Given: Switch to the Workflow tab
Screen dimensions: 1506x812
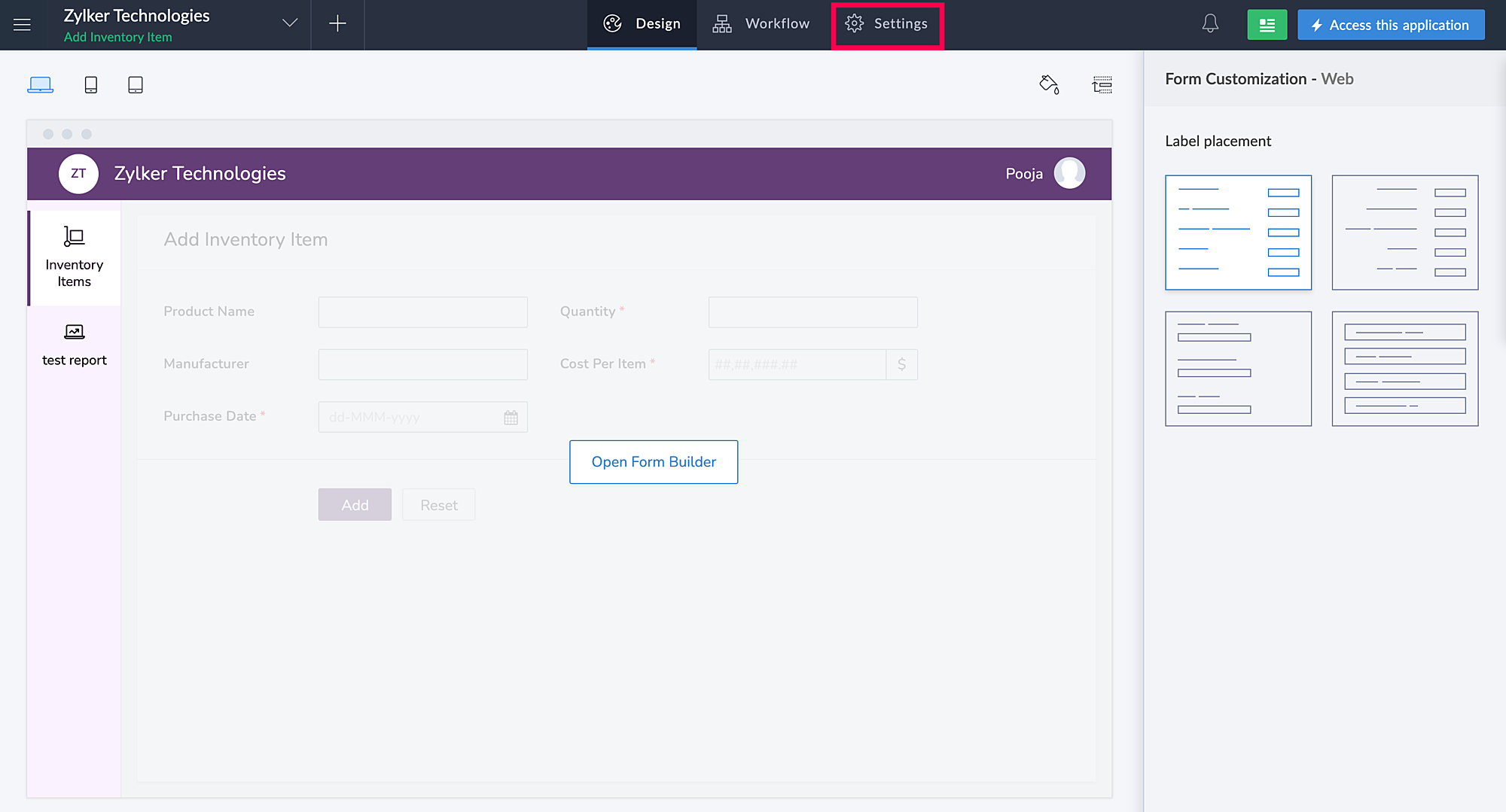Looking at the screenshot, I should [761, 24].
